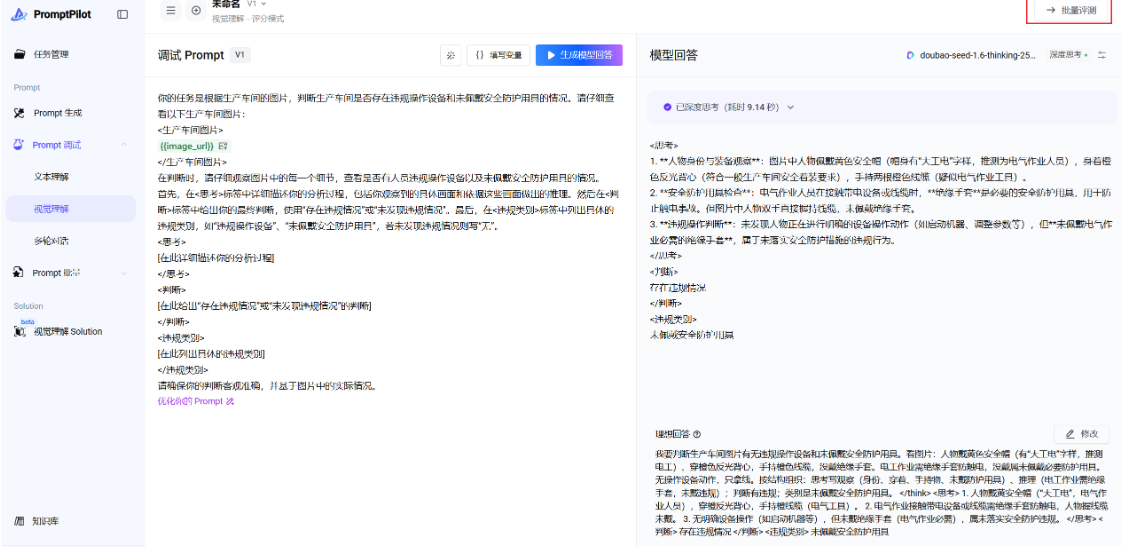Expand the Prompt 调优 sidebar group
Viewport: 1125px width, 547px height.
pyautogui.click(x=123, y=272)
